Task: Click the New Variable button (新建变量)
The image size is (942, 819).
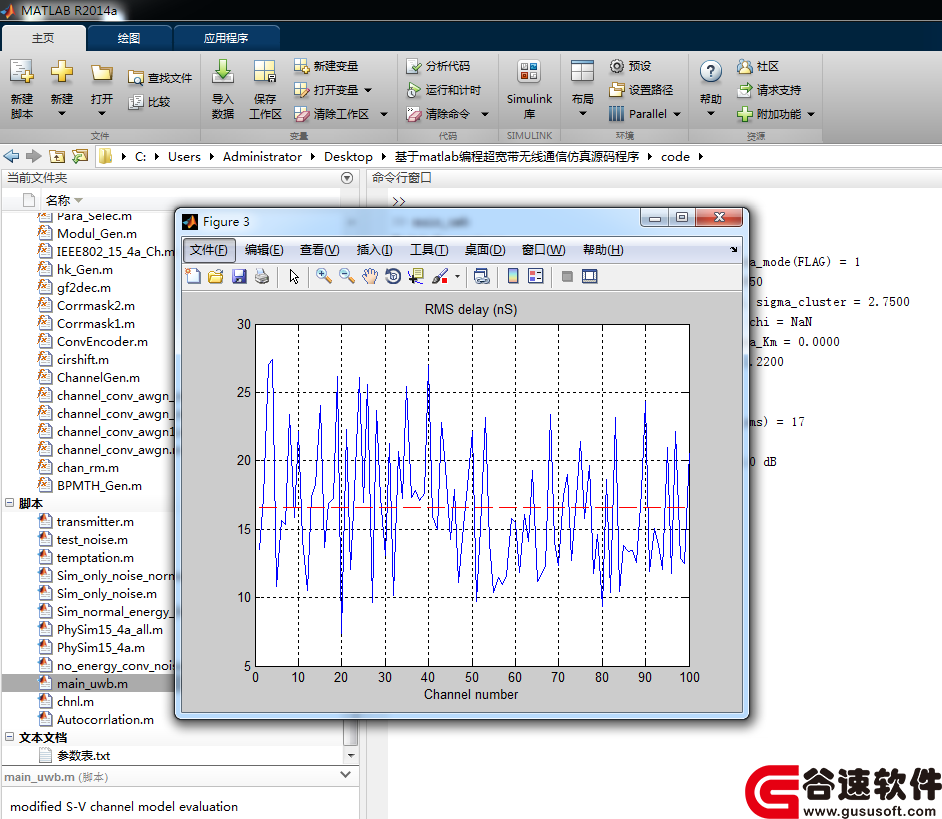Action: click(326, 66)
